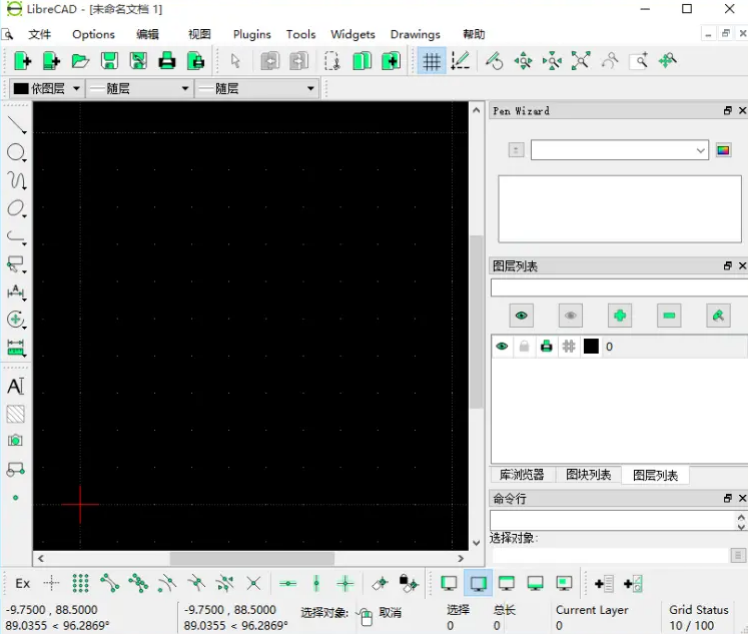This screenshot has width=748, height=634.
Task: Toggle construction layer for layer 0
Action: [569, 346]
